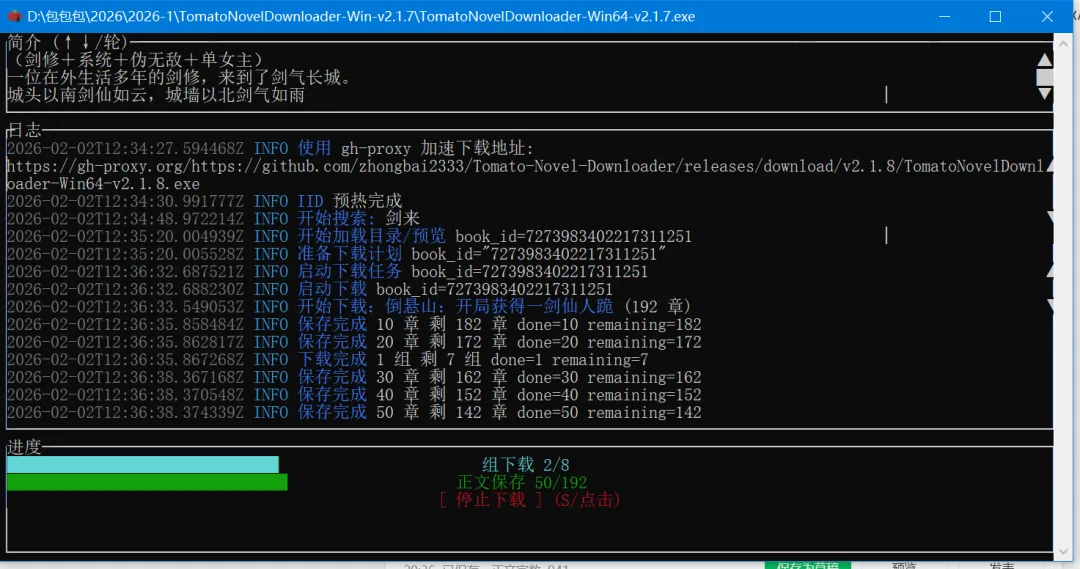The width and height of the screenshot is (1080, 569).
Task: Click the 简介 panel header label
Action: tap(68, 42)
